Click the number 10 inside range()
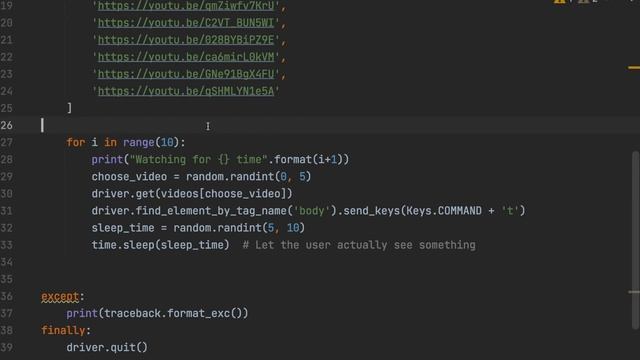This screenshot has height=360, width=640. tap(167, 142)
